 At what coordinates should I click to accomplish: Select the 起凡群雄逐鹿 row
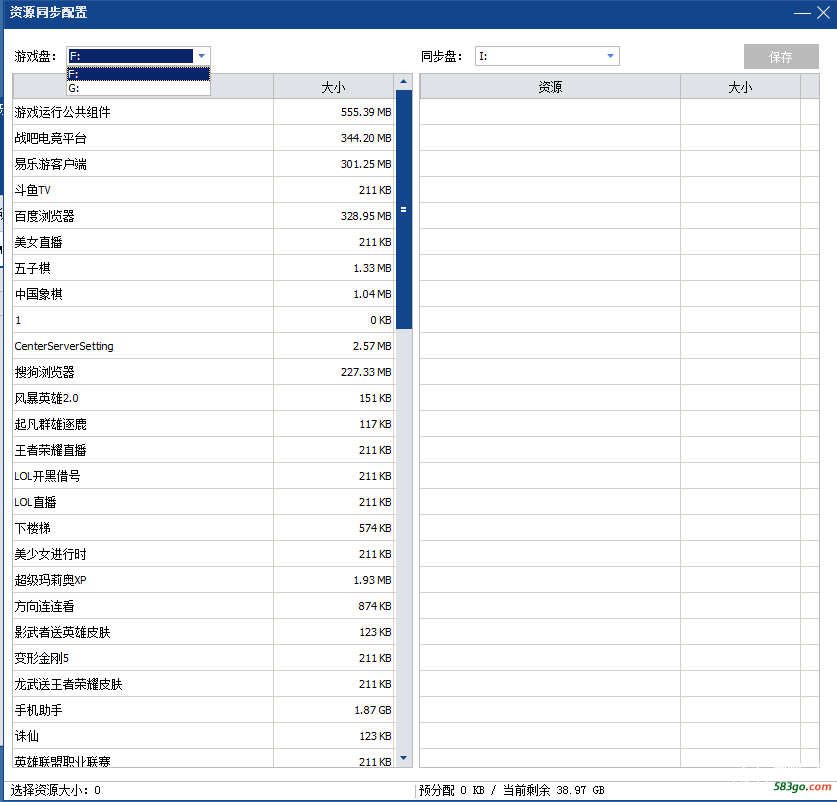tap(203, 424)
